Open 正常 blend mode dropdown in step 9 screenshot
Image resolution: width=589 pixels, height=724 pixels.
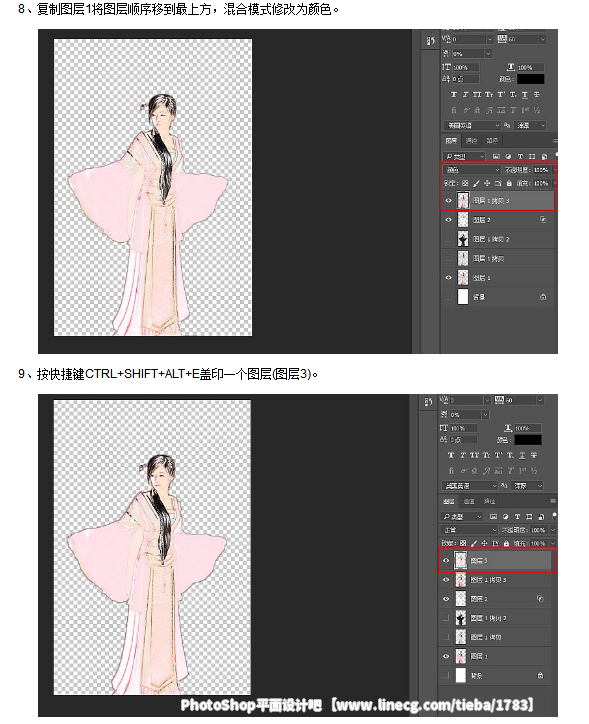469,530
